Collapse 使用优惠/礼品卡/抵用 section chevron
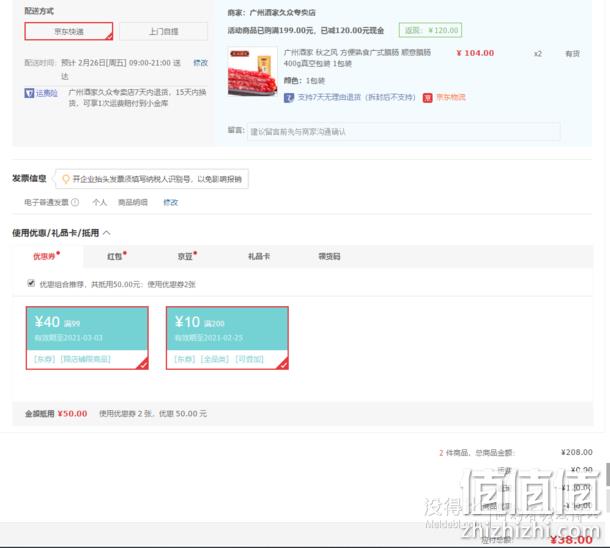Viewport: 610px width, 548px height. pos(107,233)
